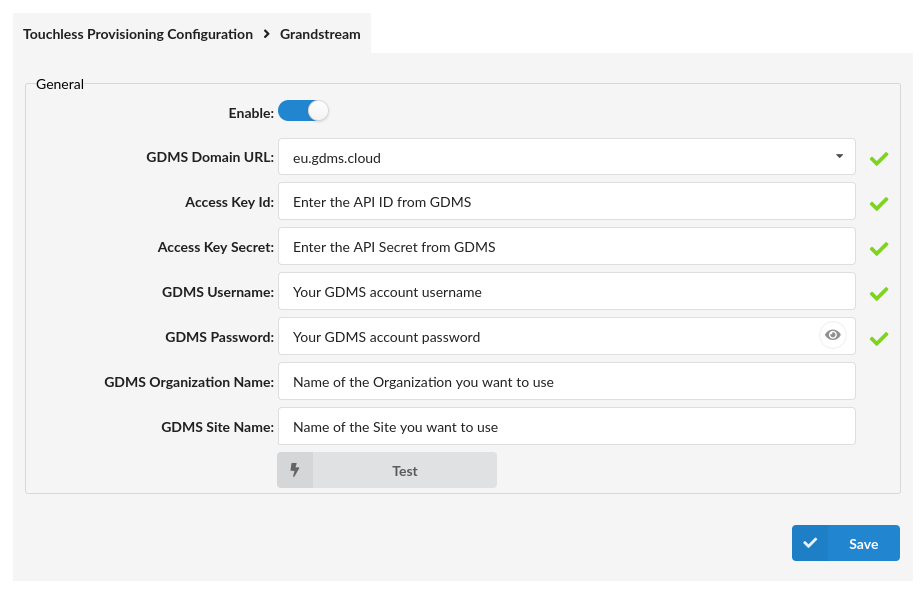Image resolution: width=924 pixels, height=598 pixels.
Task: Click the Enable label
Action: (251, 113)
